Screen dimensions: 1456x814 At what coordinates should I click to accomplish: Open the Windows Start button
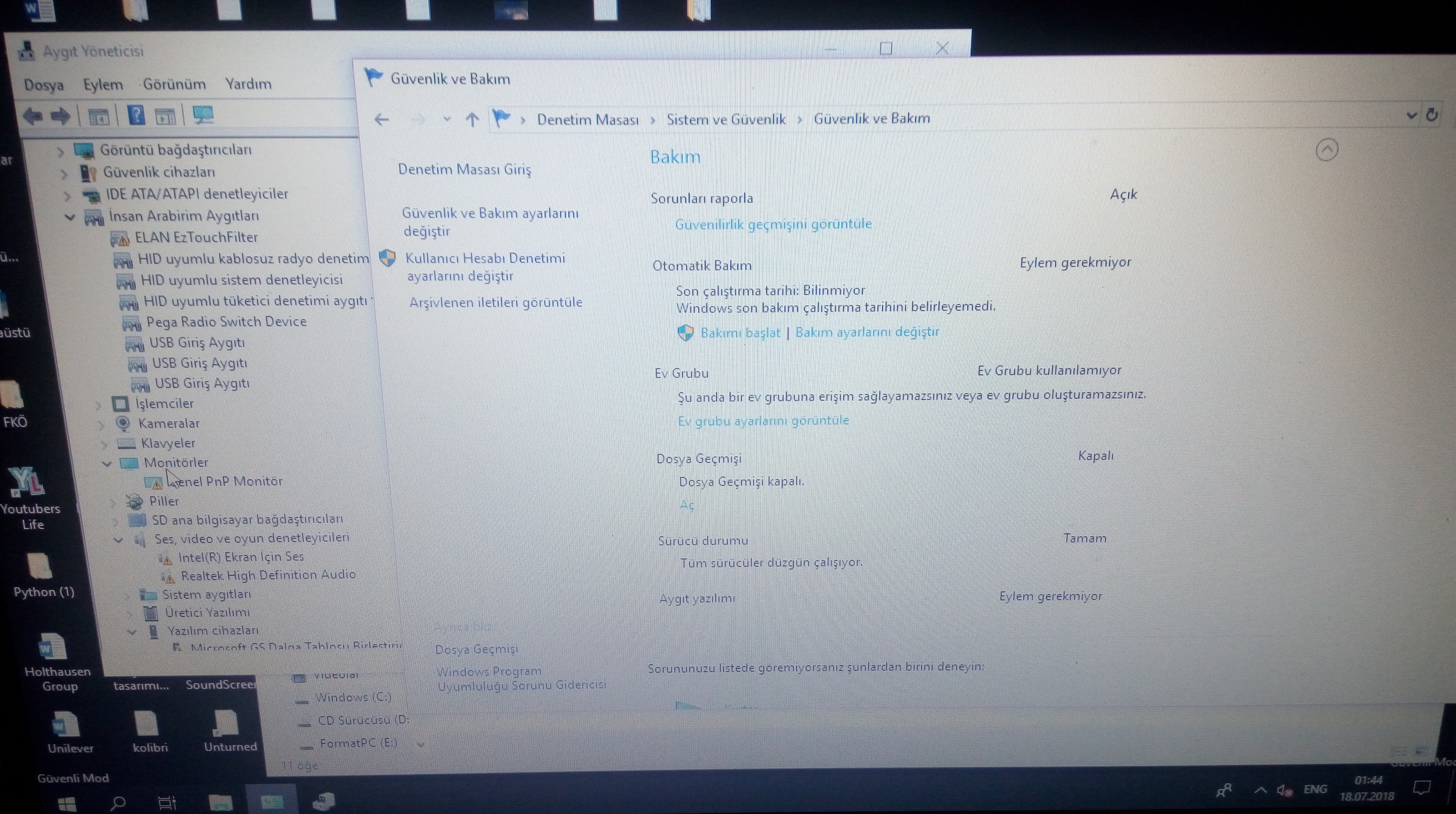(x=67, y=803)
